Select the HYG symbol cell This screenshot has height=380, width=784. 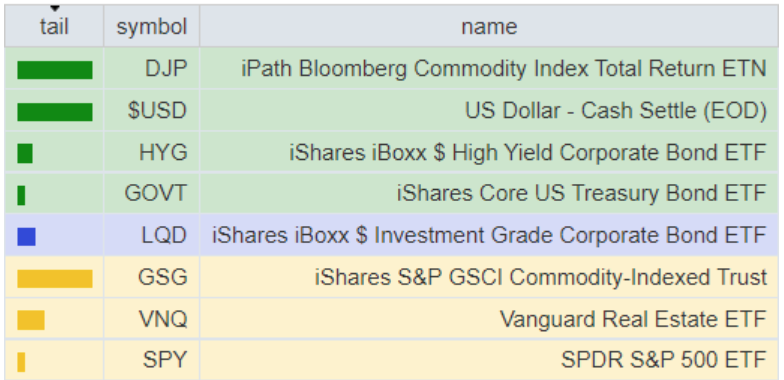pyautogui.click(x=152, y=152)
